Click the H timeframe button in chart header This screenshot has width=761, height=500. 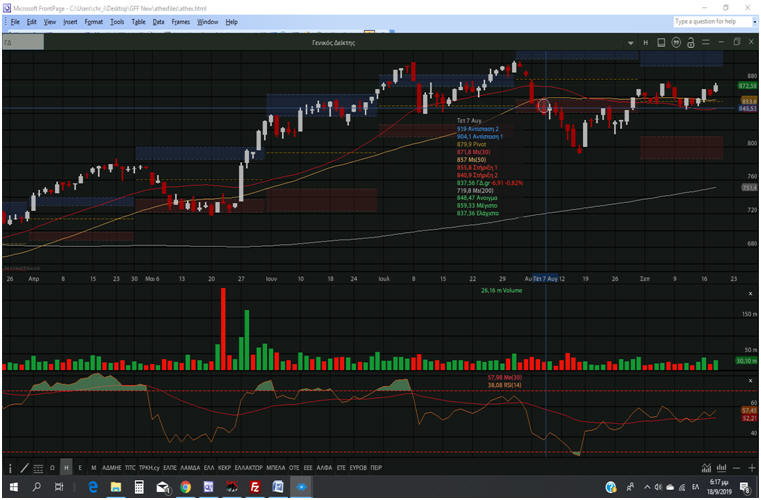645,43
